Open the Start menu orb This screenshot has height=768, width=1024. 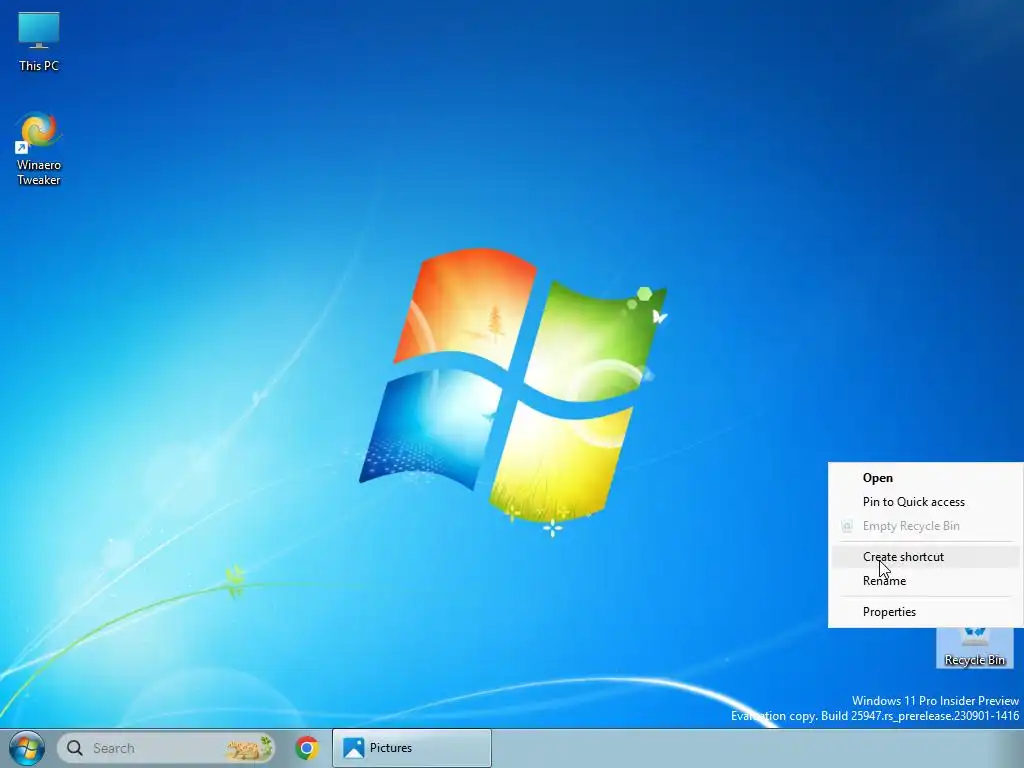(27, 748)
